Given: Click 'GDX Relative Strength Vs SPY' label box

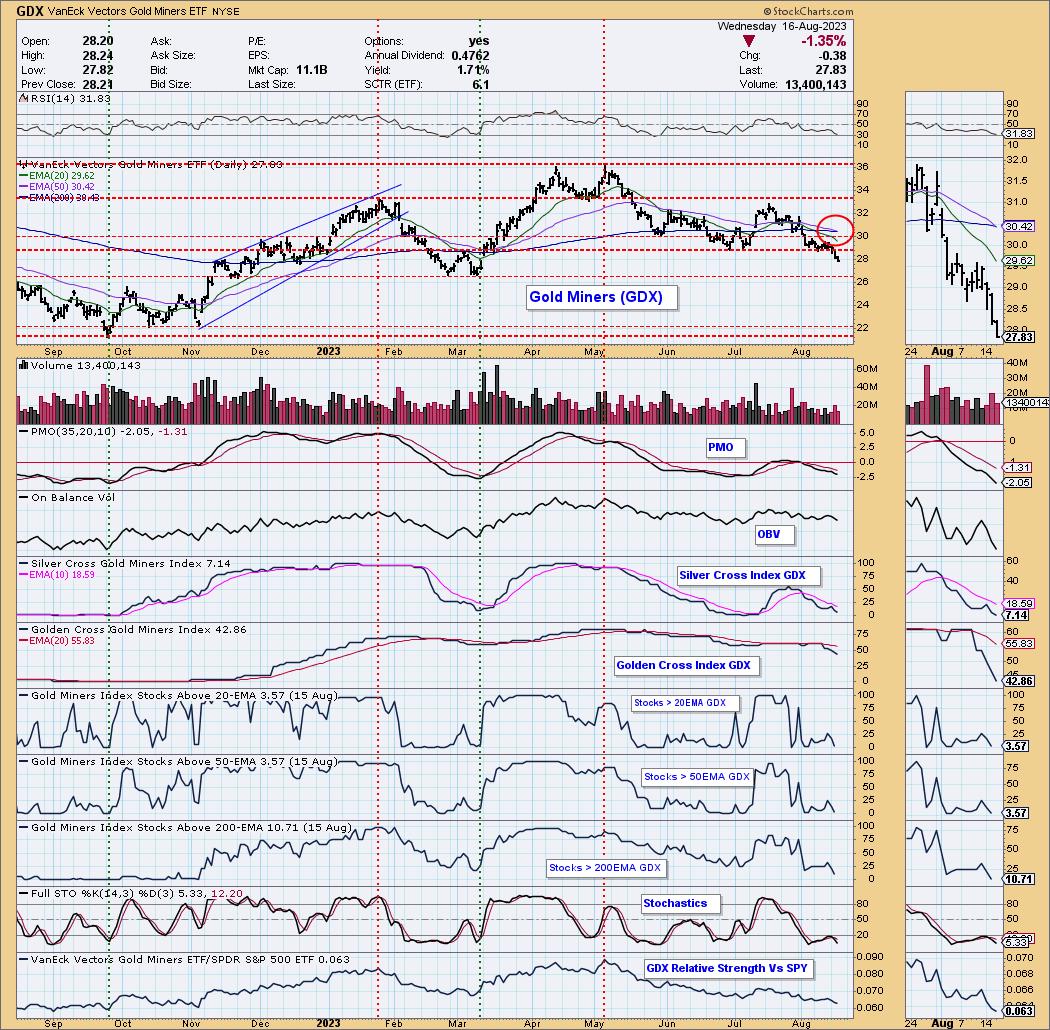Looking at the screenshot, I should point(727,968).
